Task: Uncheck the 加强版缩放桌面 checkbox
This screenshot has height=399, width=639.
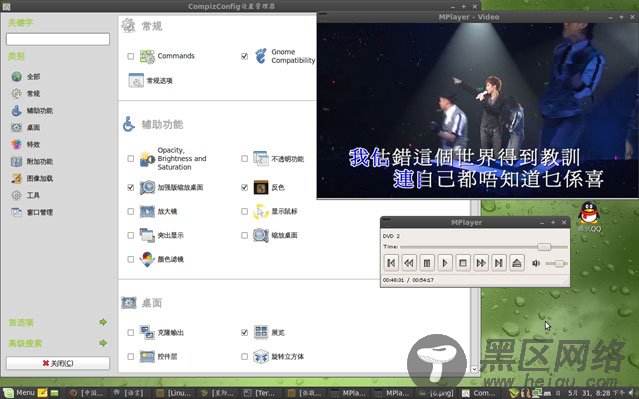Action: 130,187
